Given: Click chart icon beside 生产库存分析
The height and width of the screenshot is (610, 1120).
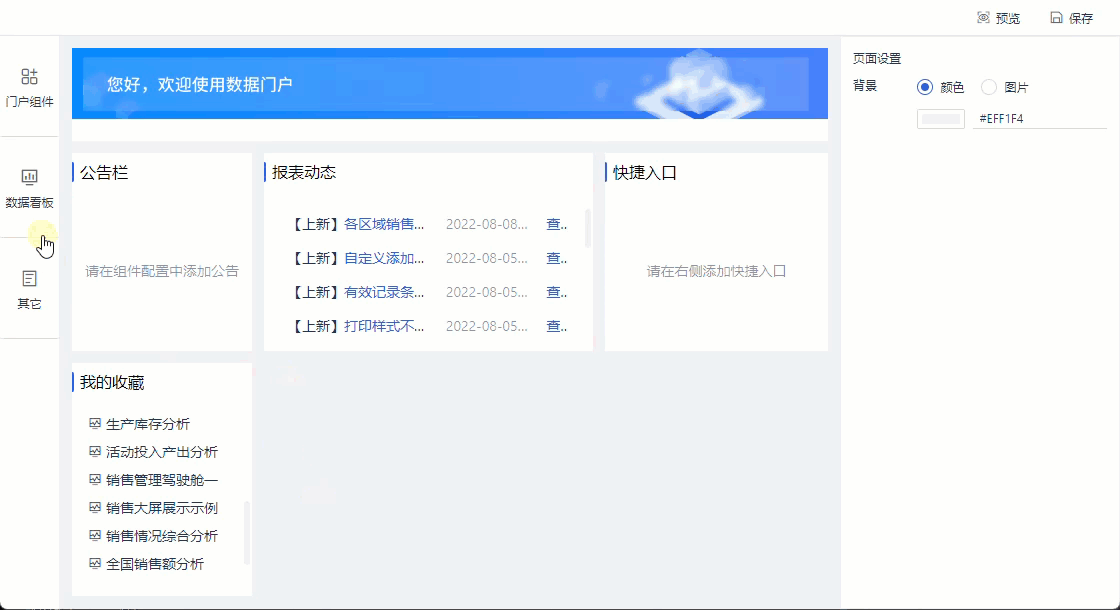Looking at the screenshot, I should [x=94, y=424].
